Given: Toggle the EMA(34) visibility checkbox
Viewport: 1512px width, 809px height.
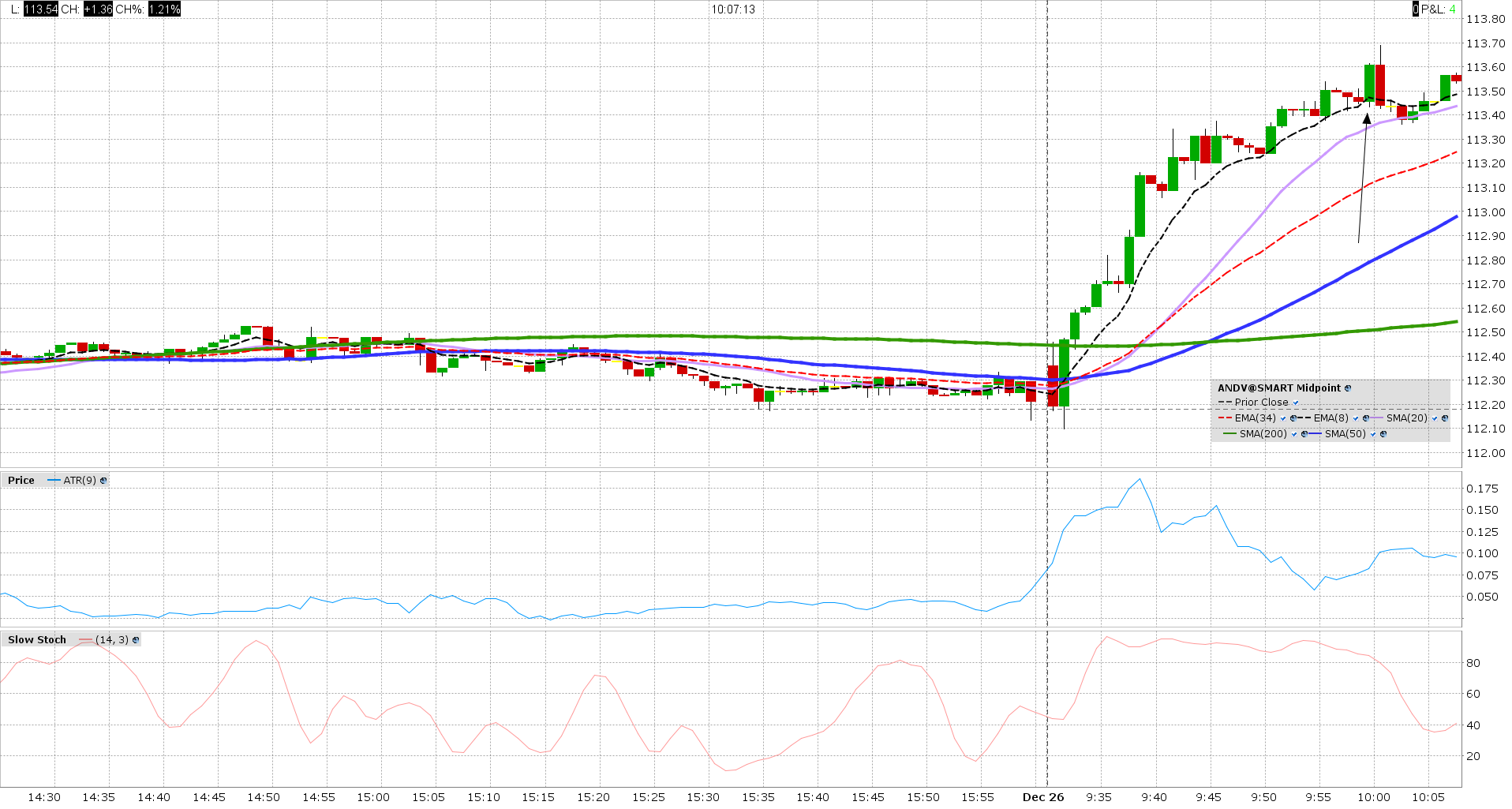Looking at the screenshot, I should point(1283,418).
